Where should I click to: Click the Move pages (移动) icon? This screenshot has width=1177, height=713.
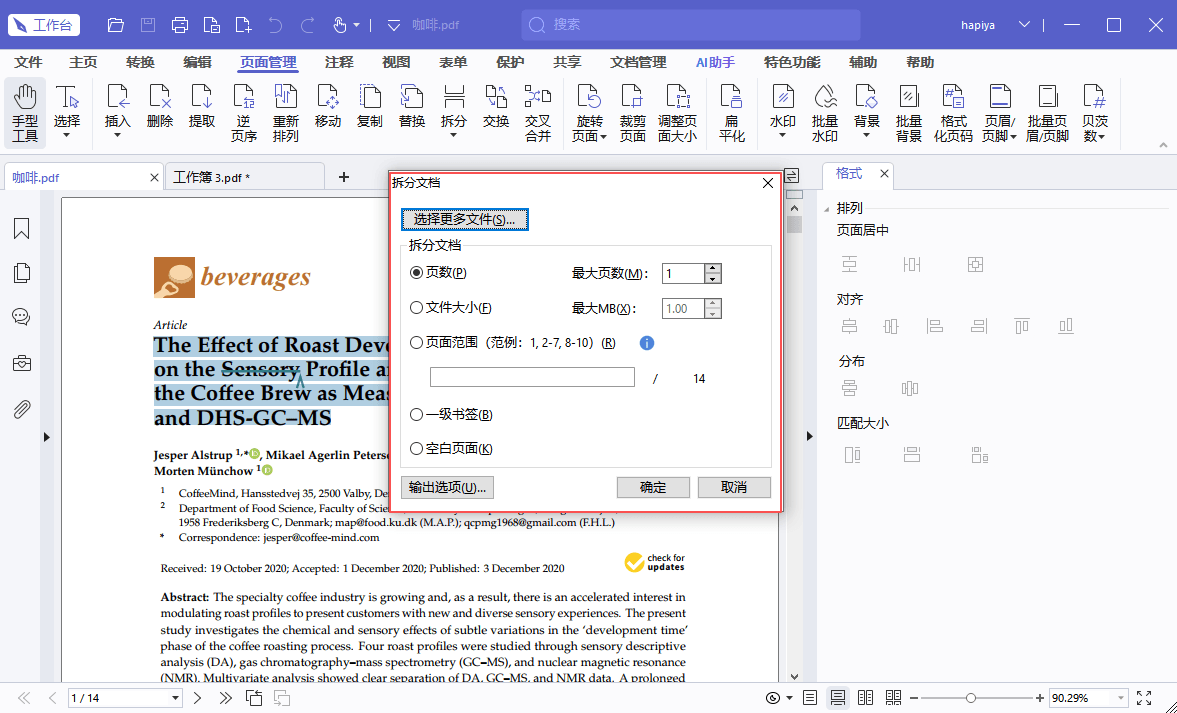coord(327,106)
